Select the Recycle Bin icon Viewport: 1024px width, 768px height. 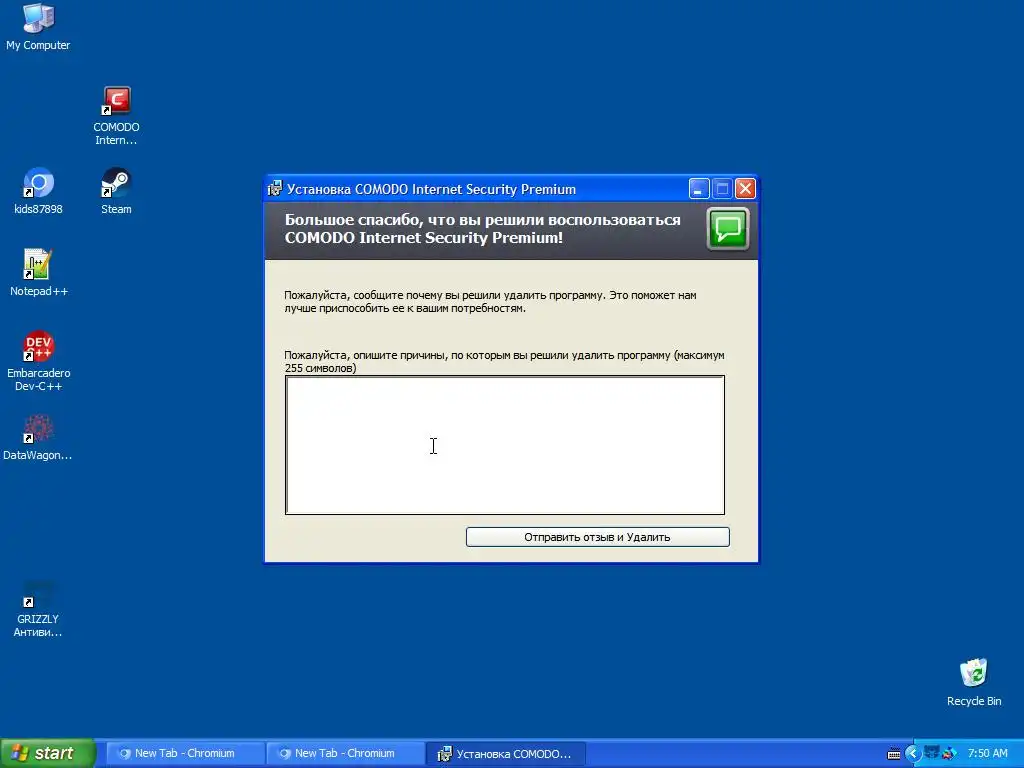click(974, 682)
